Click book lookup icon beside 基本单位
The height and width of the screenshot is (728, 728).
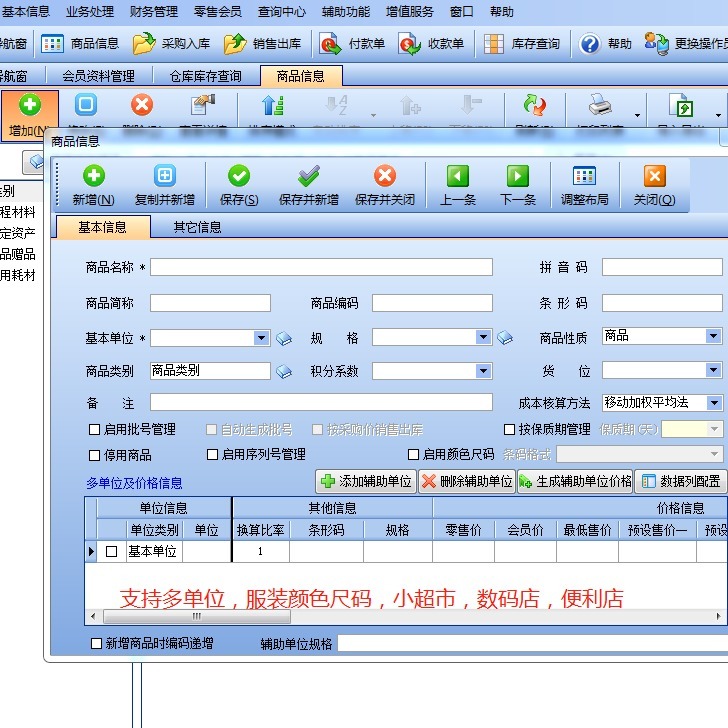284,338
